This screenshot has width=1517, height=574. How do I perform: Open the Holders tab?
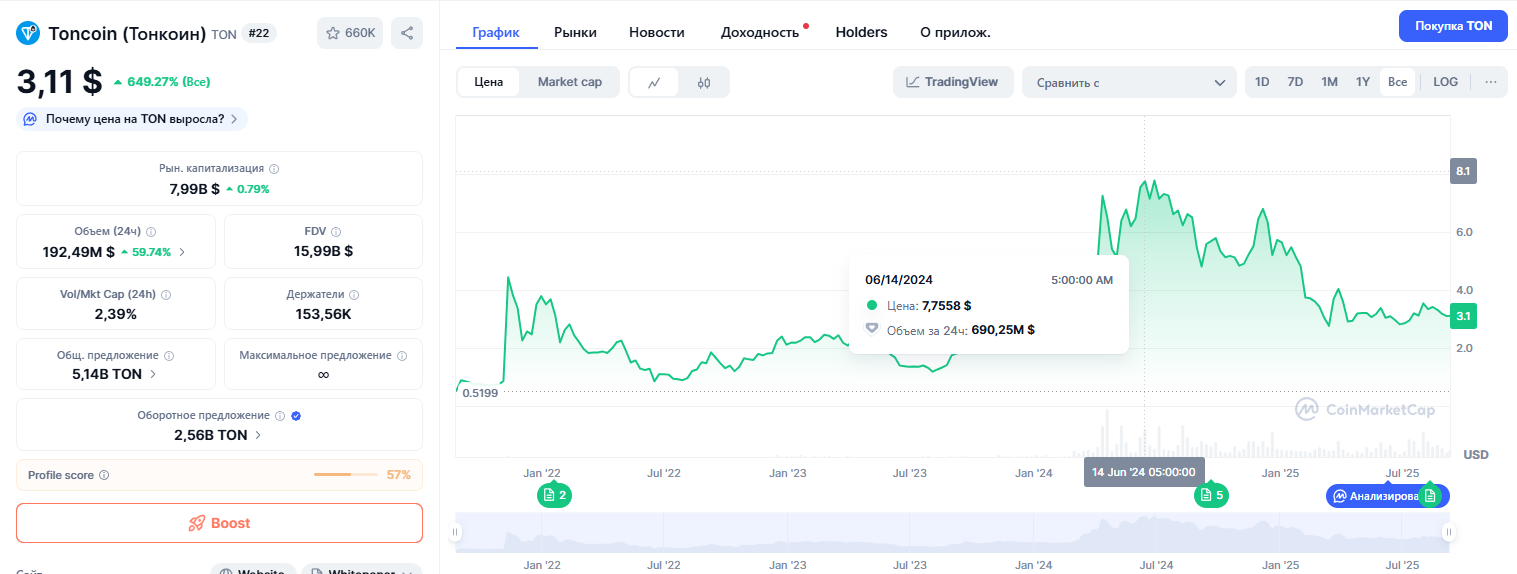[861, 32]
